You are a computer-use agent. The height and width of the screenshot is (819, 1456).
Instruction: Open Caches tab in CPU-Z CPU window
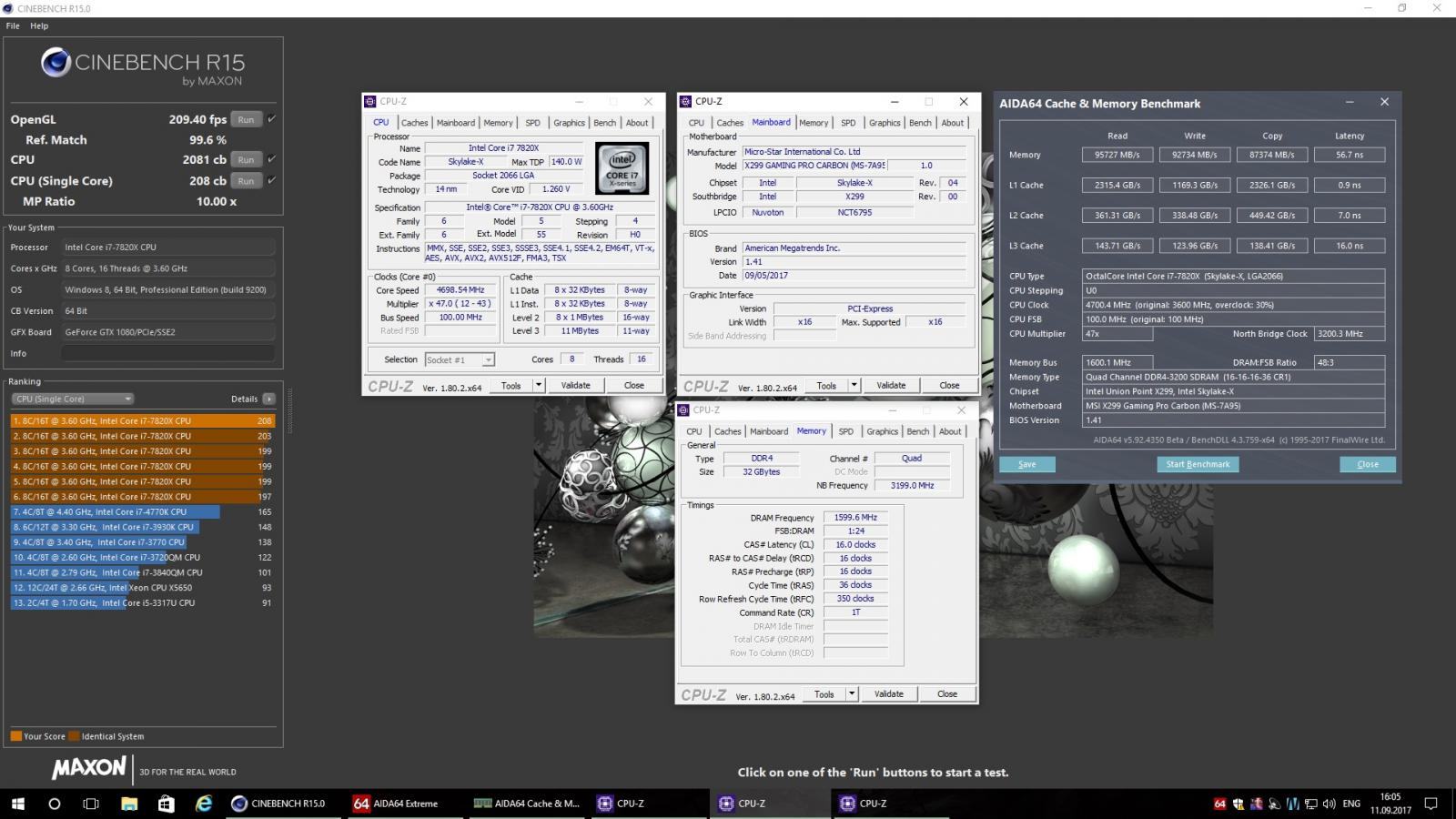[414, 123]
